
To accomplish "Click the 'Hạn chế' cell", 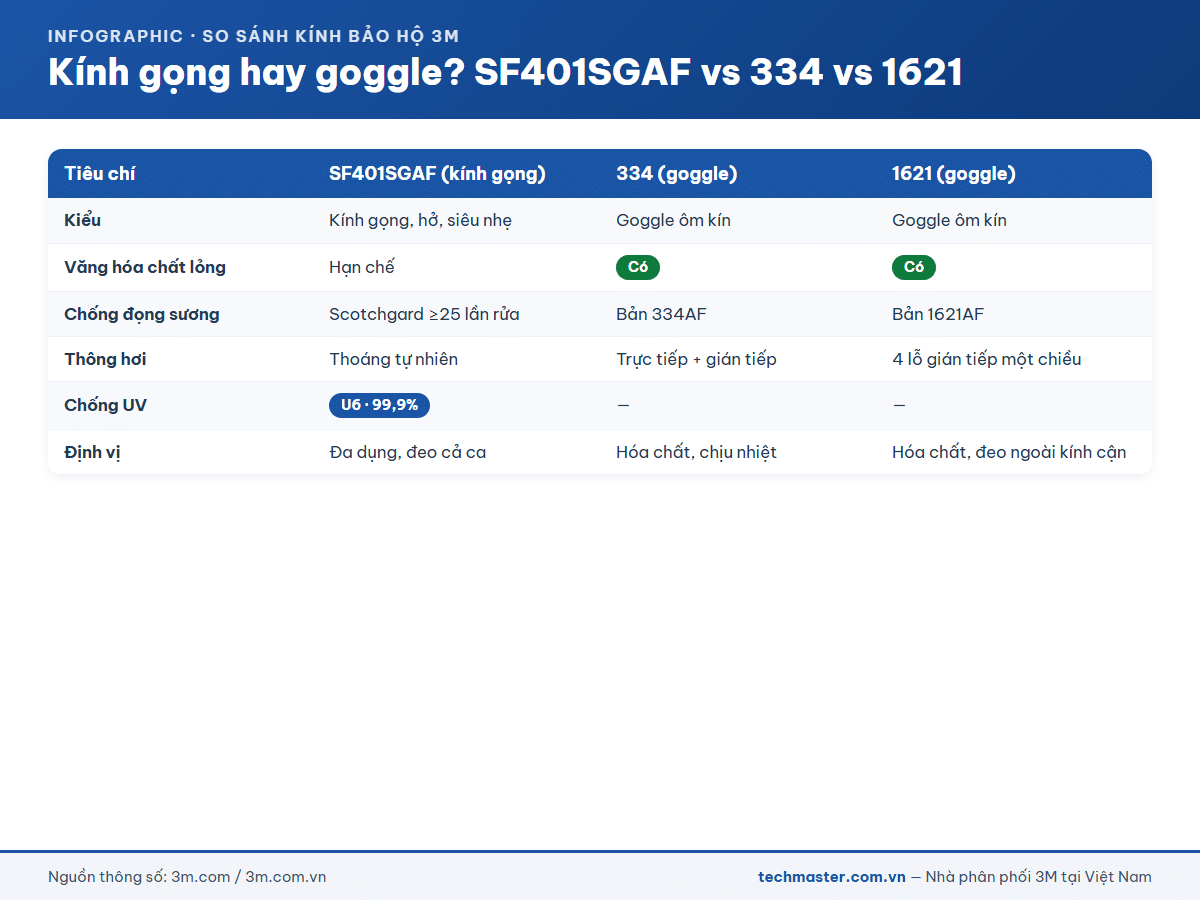I will pyautogui.click(x=362, y=267).
